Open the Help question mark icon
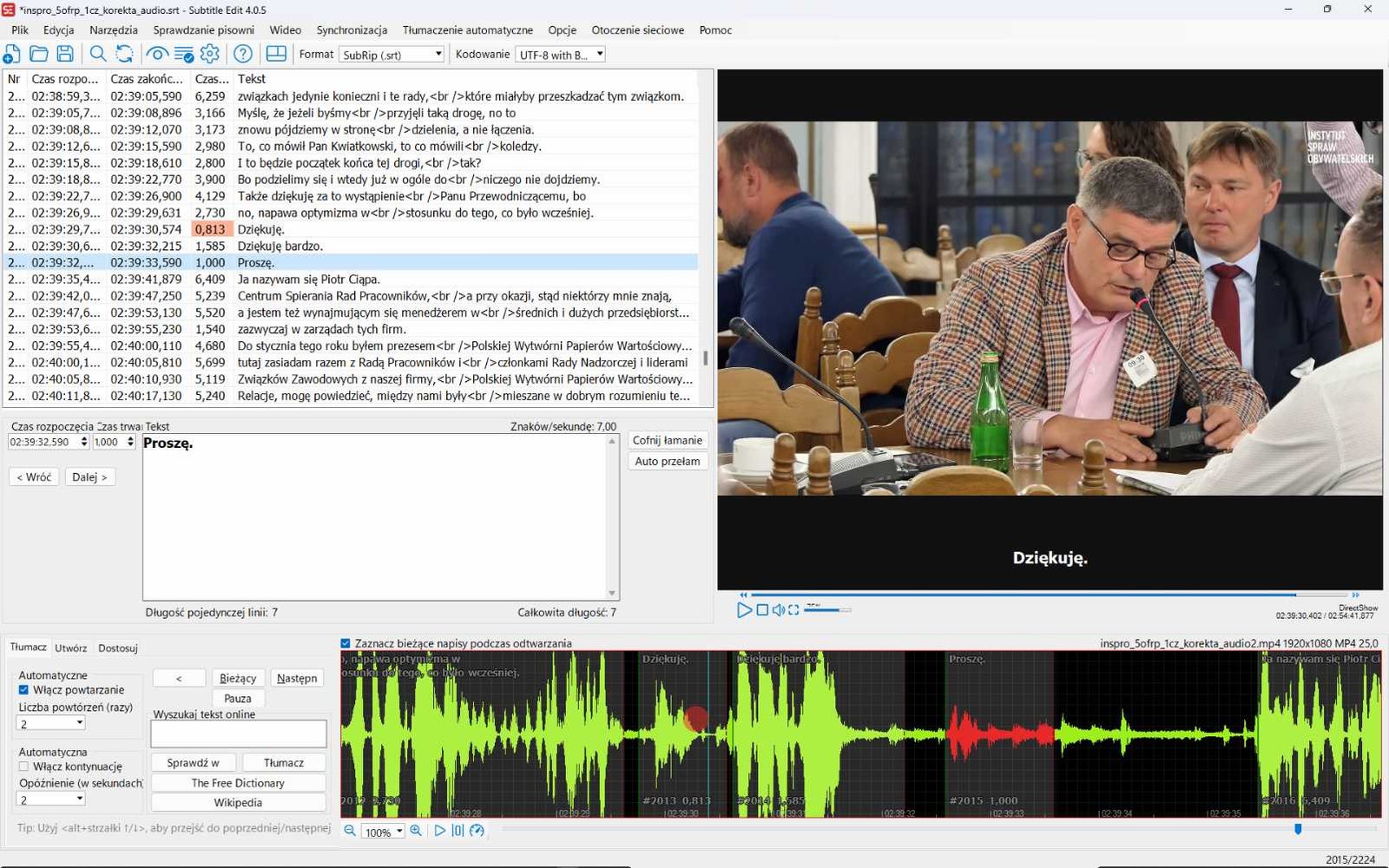This screenshot has width=1389, height=868. (243, 55)
